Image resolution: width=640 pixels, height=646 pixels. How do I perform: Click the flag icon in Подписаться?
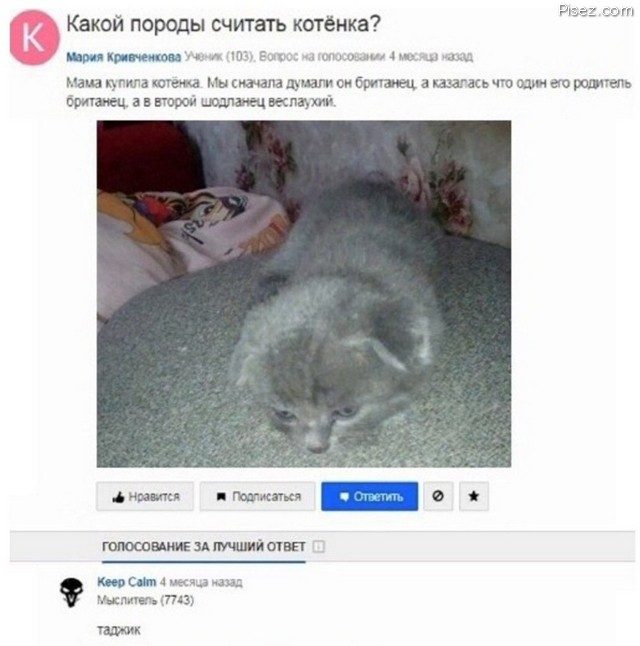click(221, 497)
